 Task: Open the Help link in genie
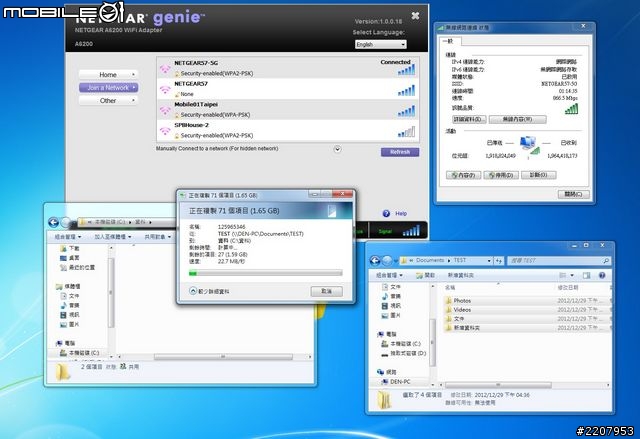coord(401,213)
